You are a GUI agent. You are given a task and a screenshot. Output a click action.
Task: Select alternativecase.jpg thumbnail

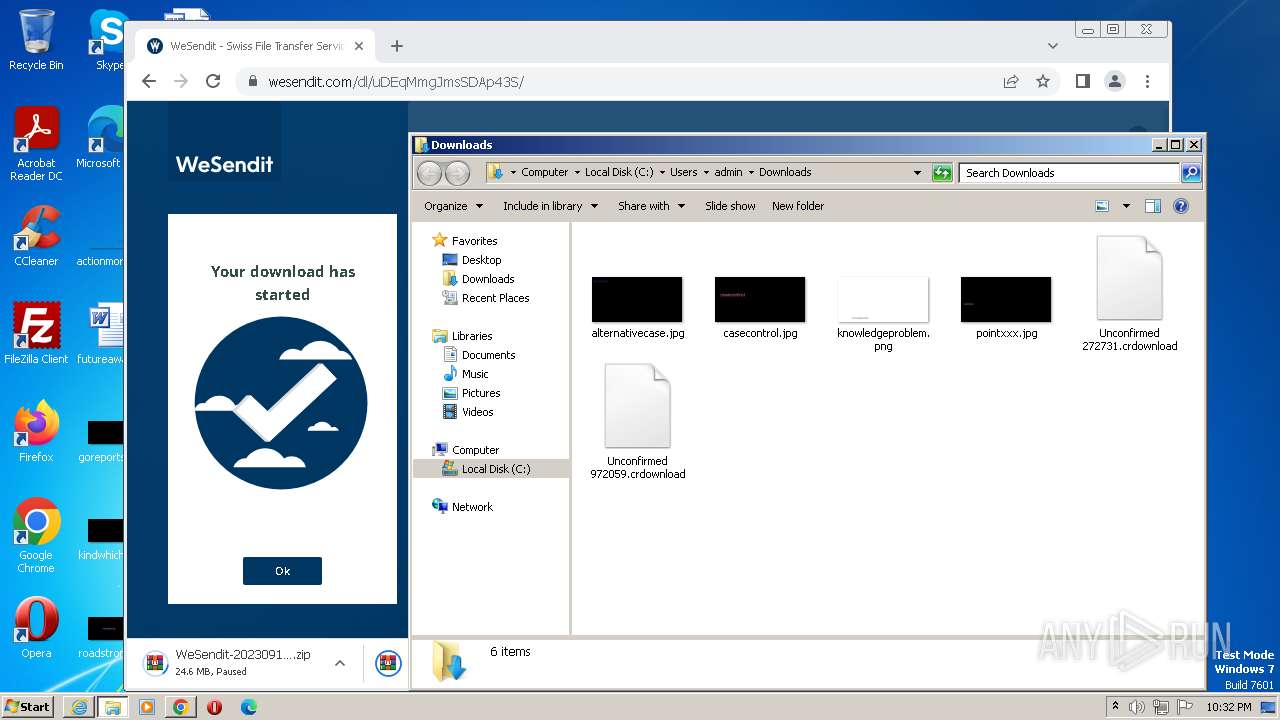tap(637, 300)
